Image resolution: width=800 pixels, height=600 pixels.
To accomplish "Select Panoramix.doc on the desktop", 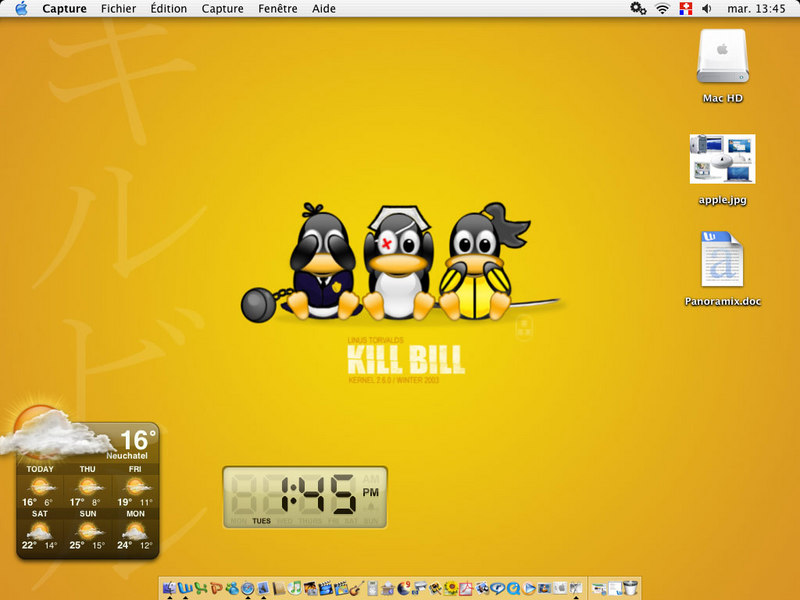I will (x=722, y=259).
